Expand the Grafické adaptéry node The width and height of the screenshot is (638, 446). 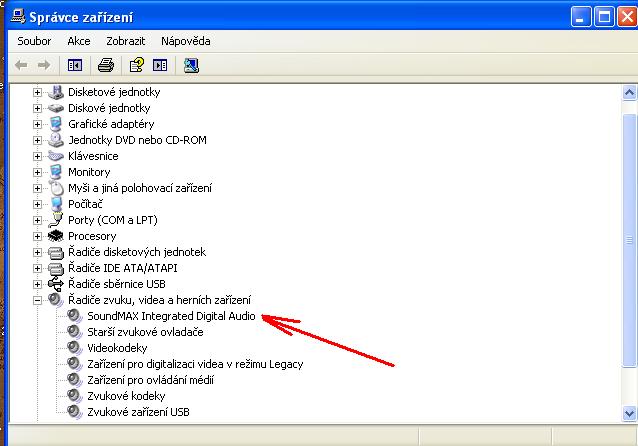37,124
